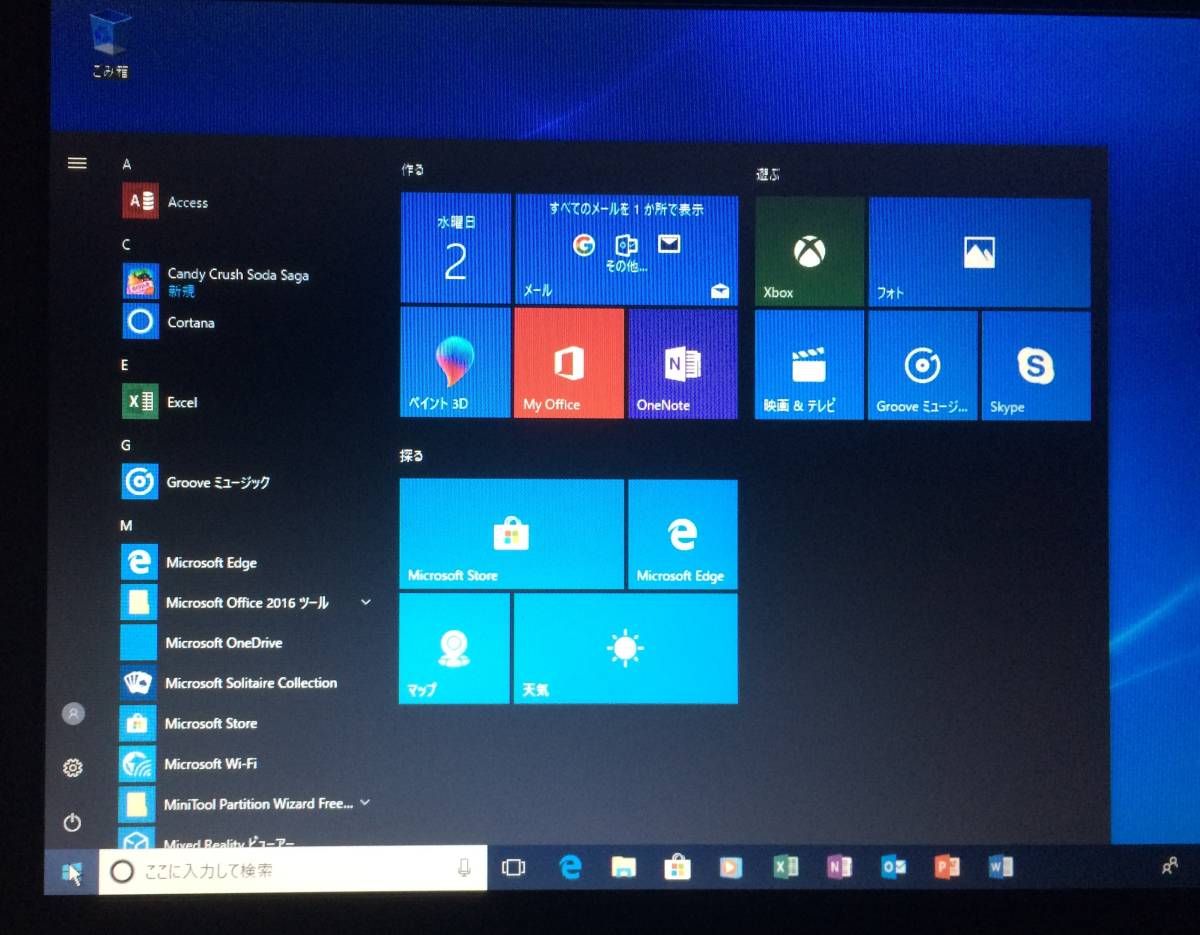Viewport: 1200px width, 935px height.
Task: Jump via letter G header
Action: [126, 445]
